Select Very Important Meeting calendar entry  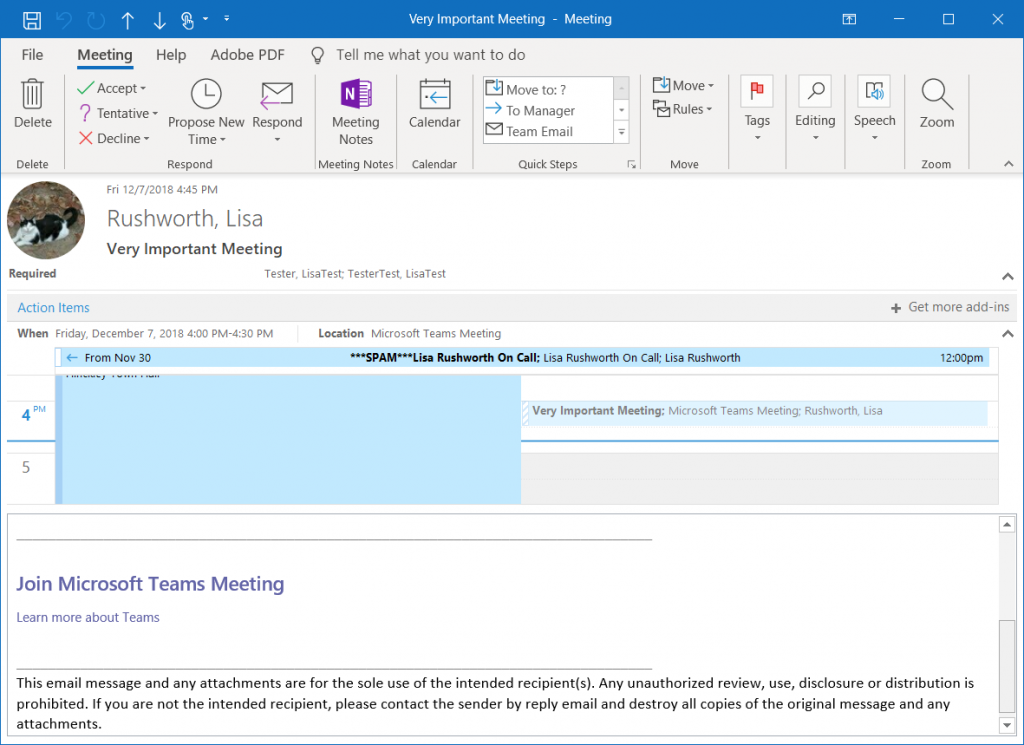click(x=756, y=411)
